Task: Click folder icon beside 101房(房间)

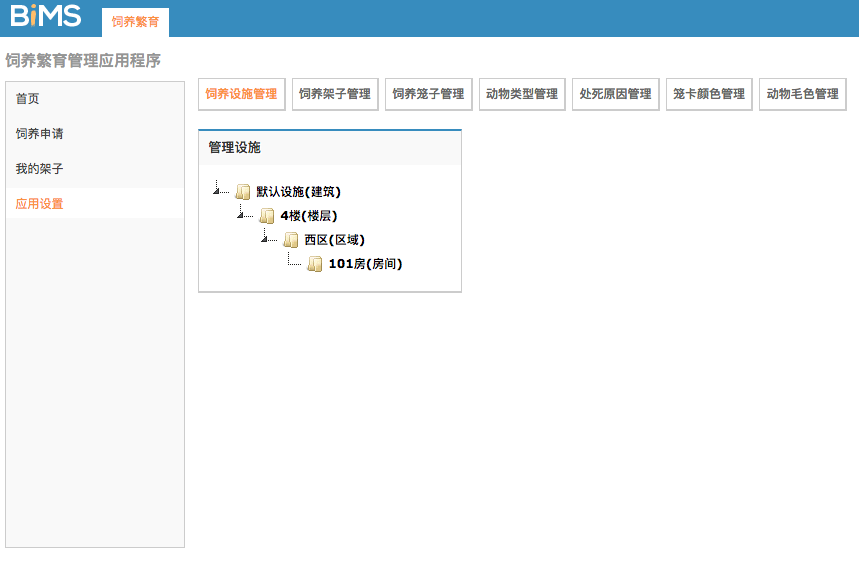Action: pyautogui.click(x=315, y=264)
